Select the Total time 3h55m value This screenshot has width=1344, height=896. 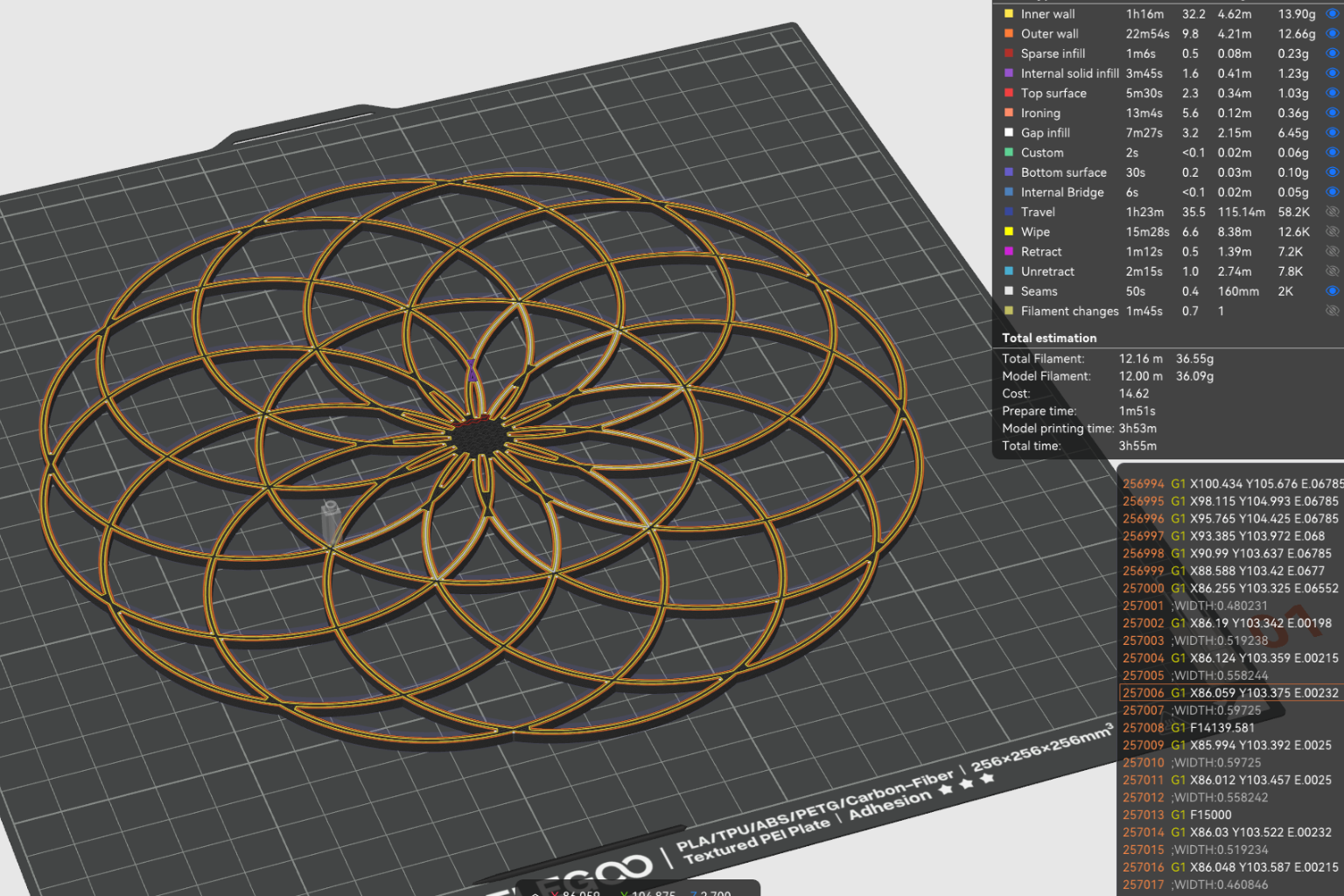[x=1137, y=446]
